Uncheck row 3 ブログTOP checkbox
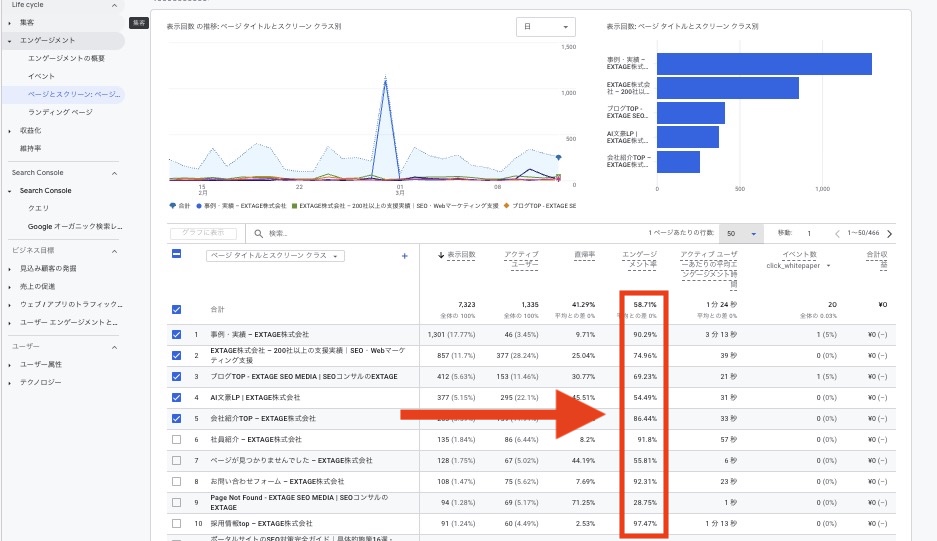The image size is (937, 541). 176,377
